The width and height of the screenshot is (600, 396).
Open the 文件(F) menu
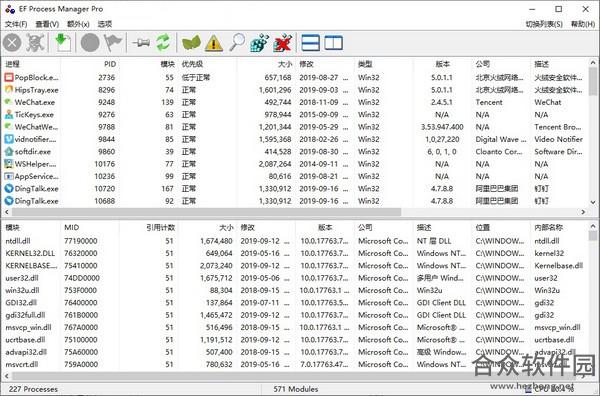[x=16, y=24]
